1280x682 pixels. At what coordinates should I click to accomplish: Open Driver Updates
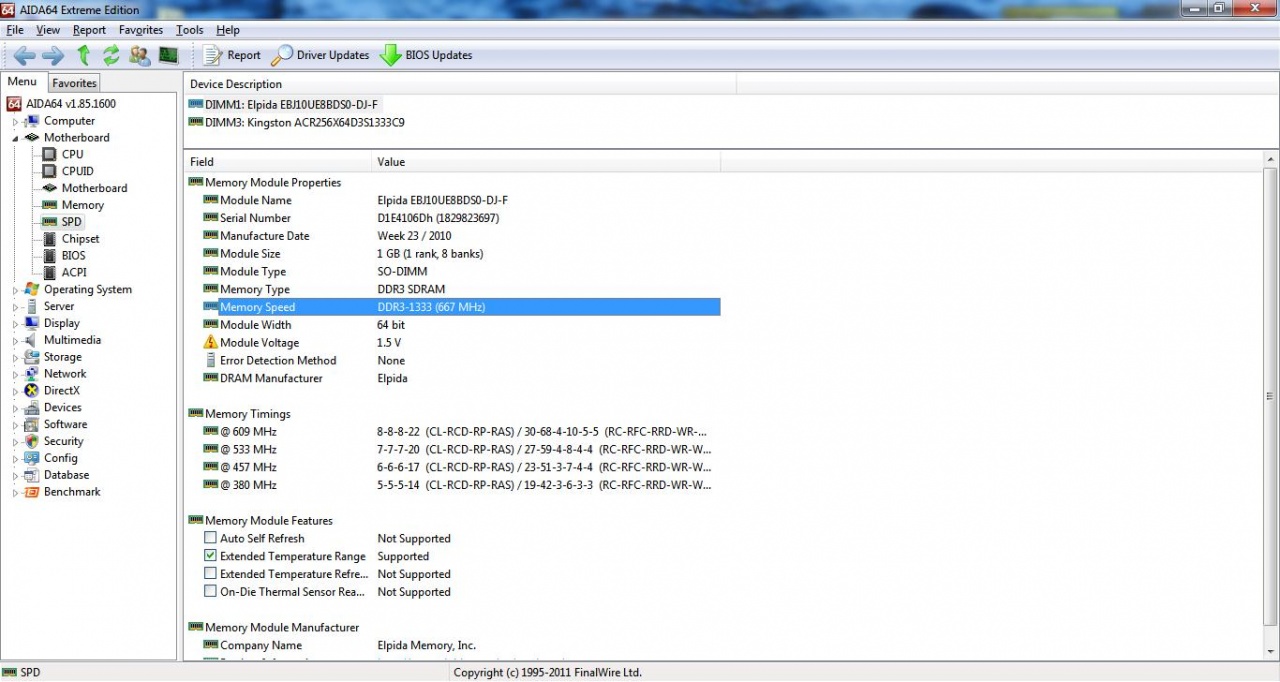[320, 55]
